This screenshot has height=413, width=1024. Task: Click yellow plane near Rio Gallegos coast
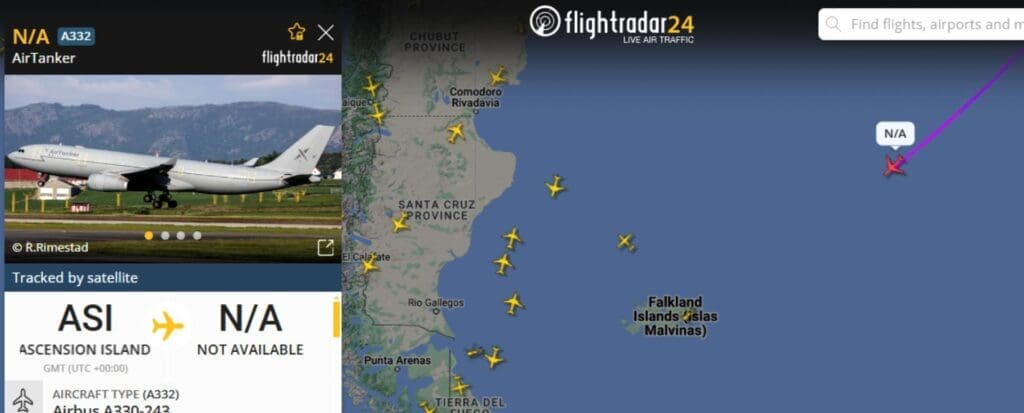(x=513, y=303)
